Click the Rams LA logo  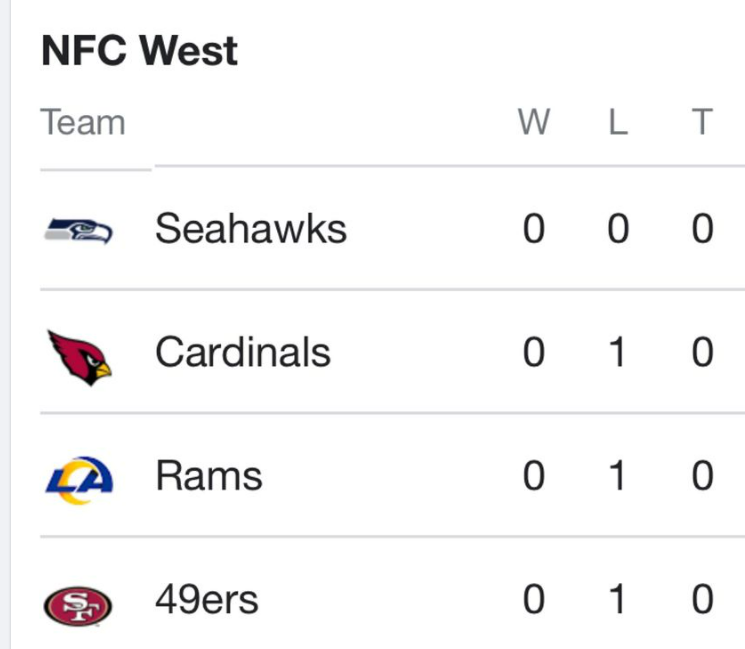pyautogui.click(x=80, y=478)
